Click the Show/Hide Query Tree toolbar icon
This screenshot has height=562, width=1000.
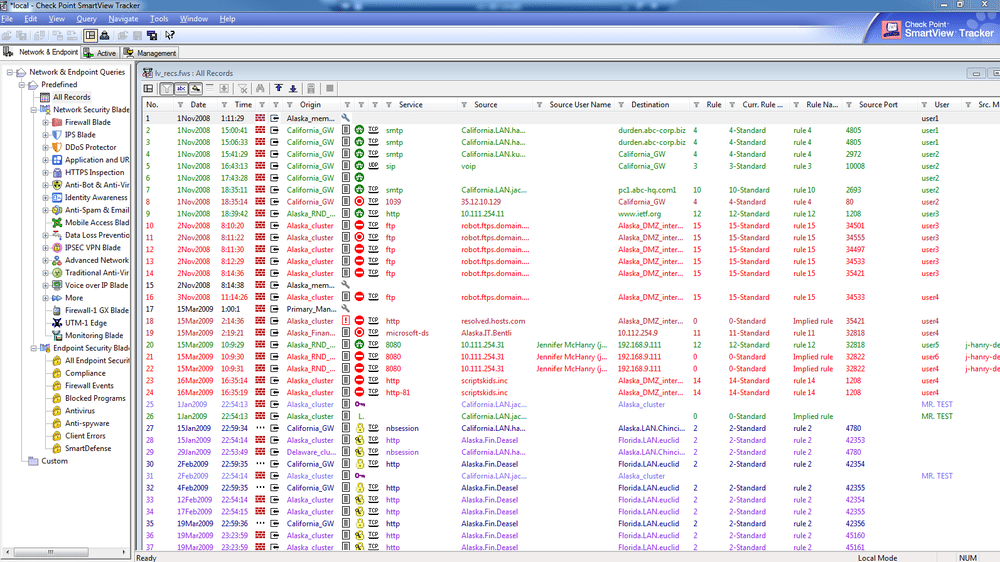click(x=90, y=35)
